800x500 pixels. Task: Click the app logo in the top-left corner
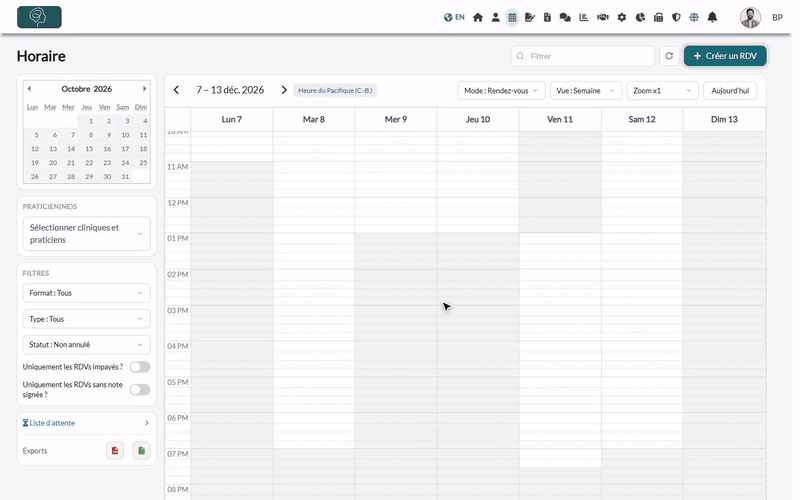(39, 17)
